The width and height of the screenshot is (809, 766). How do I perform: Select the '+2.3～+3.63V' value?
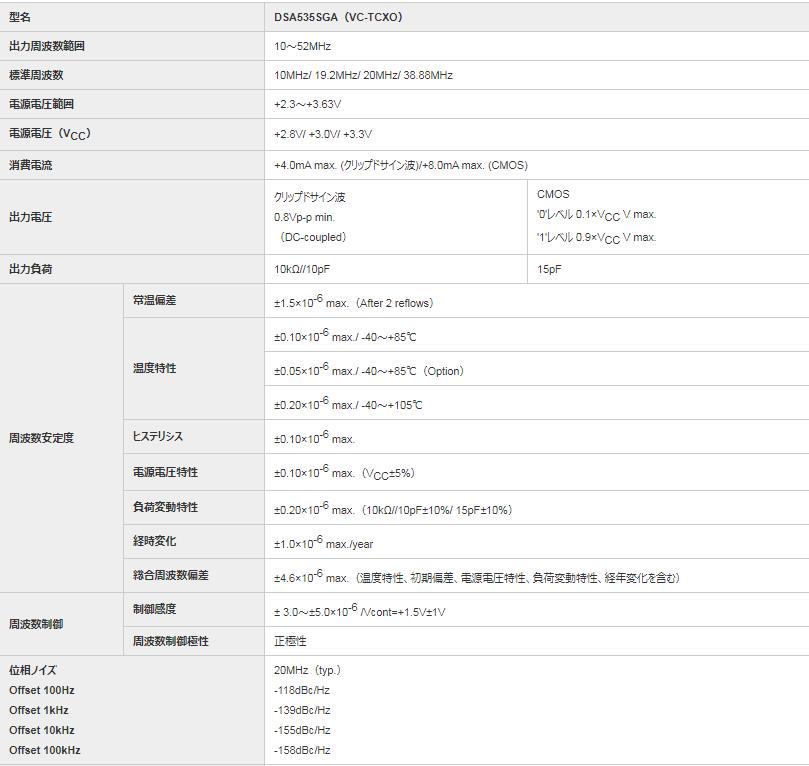click(308, 104)
